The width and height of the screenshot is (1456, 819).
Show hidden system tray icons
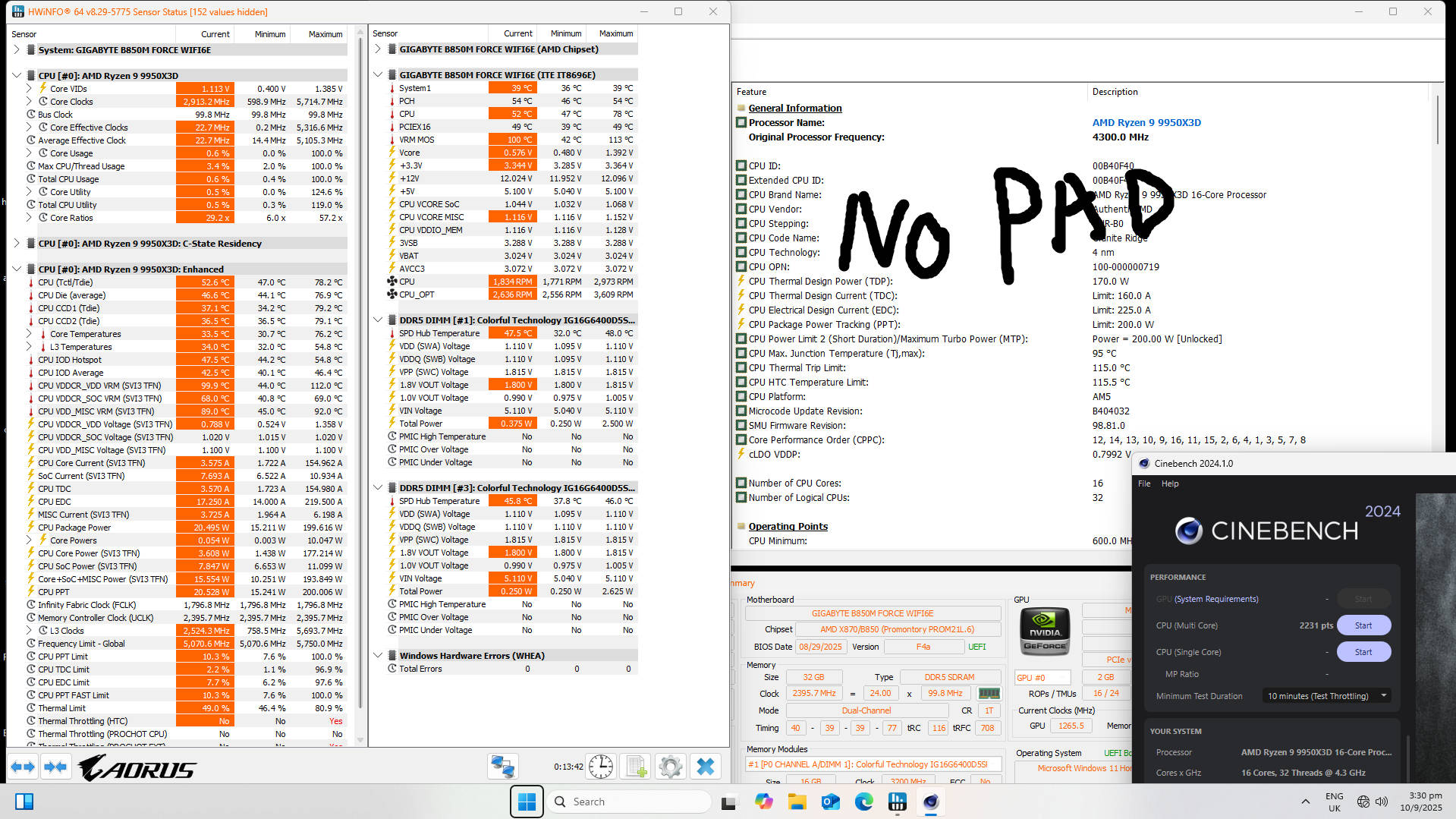click(x=1305, y=802)
